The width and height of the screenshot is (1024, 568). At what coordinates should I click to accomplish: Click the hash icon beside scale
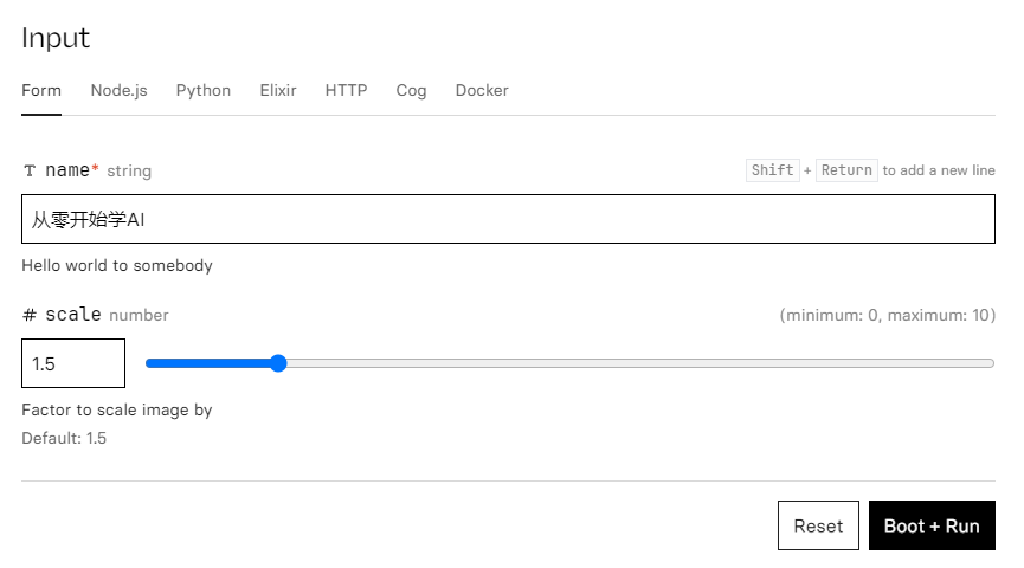(x=30, y=315)
